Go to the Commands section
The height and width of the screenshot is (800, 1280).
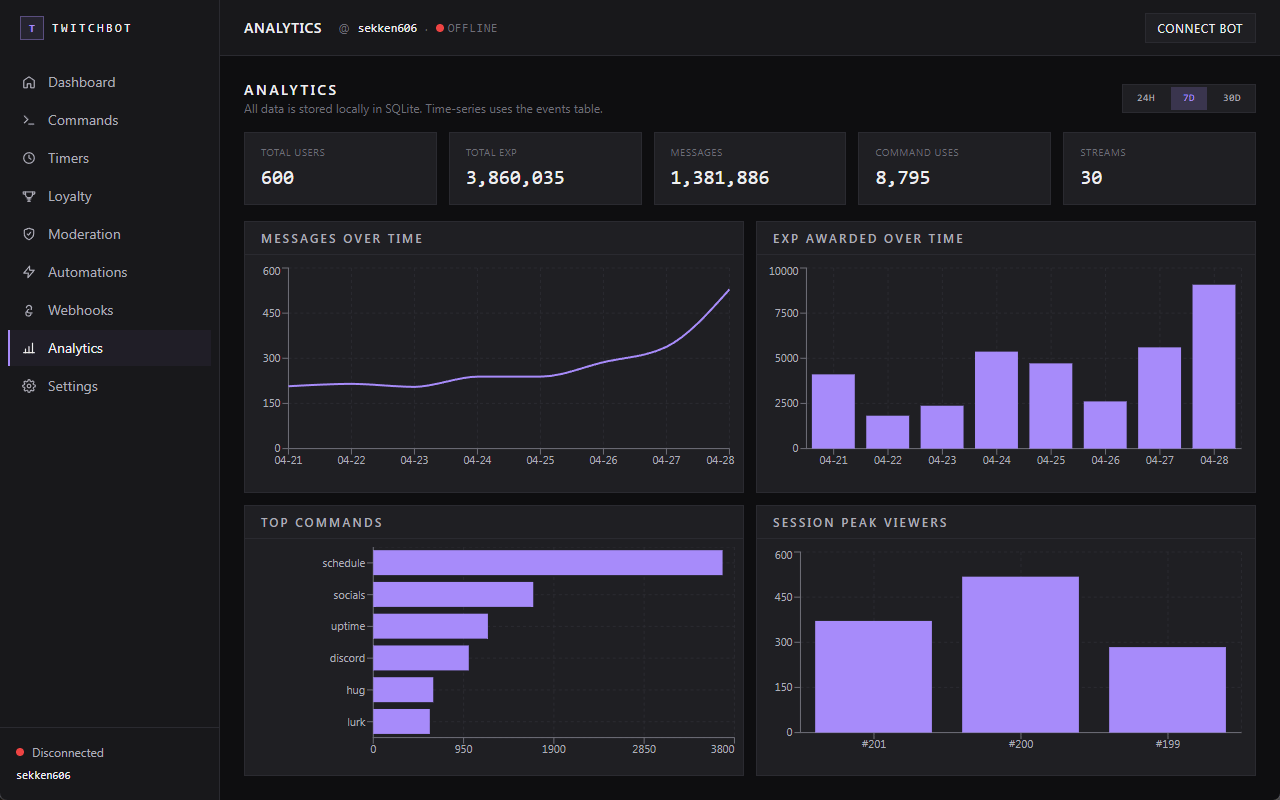click(110, 120)
